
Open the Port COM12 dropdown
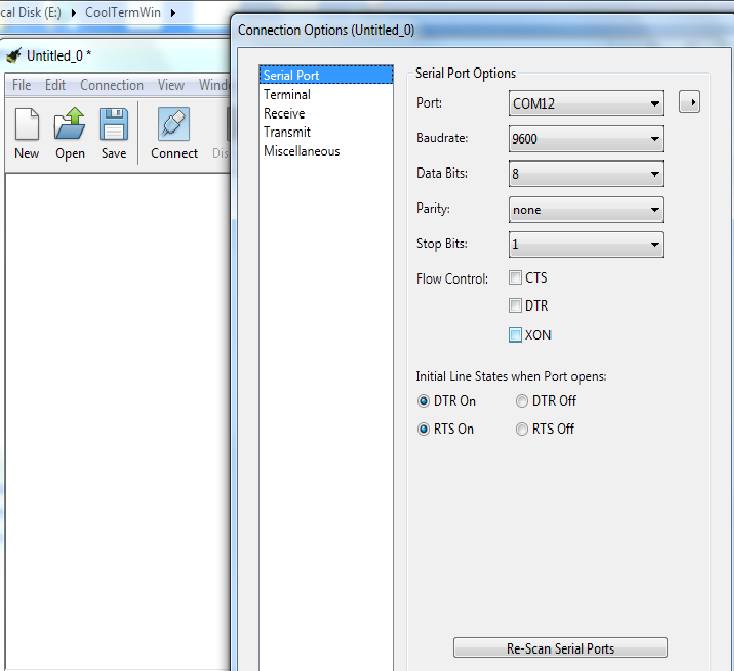pos(586,103)
